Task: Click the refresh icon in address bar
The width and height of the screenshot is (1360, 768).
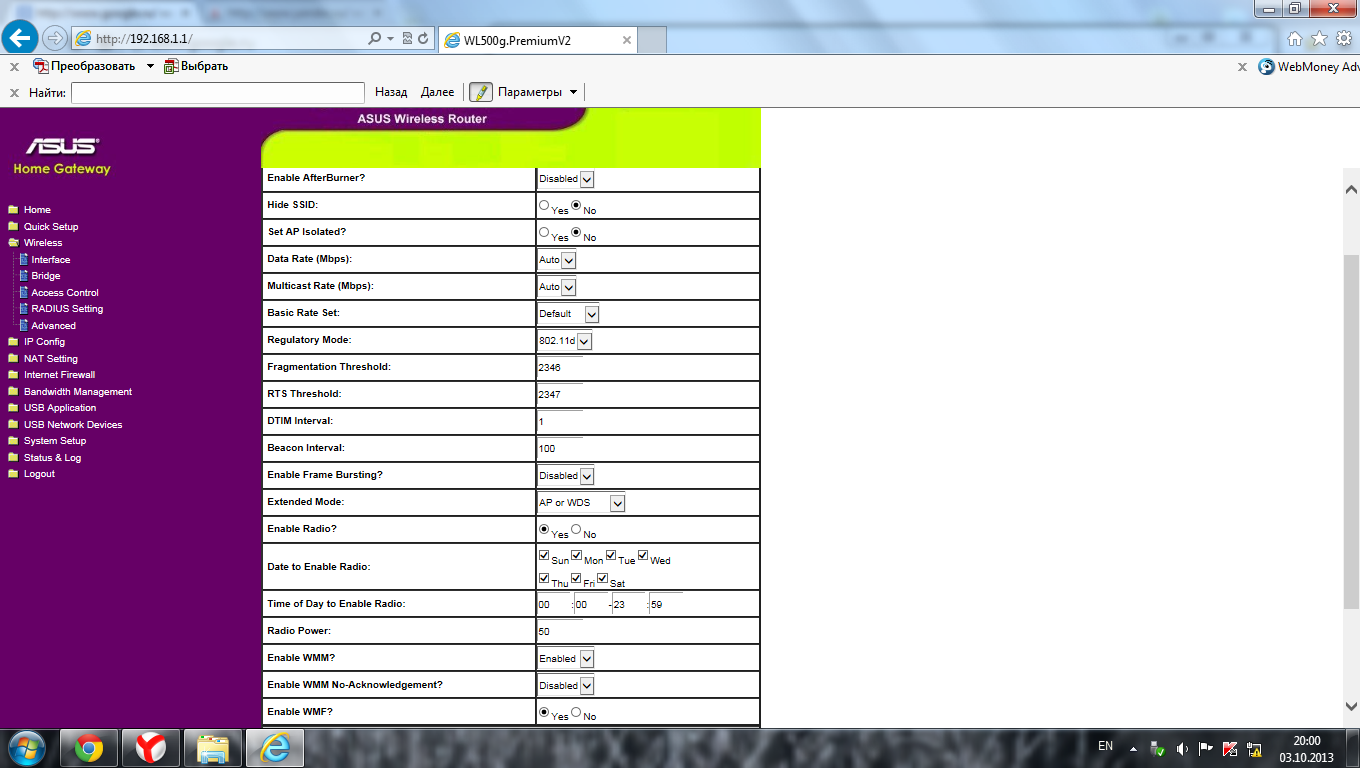Action: (x=424, y=39)
